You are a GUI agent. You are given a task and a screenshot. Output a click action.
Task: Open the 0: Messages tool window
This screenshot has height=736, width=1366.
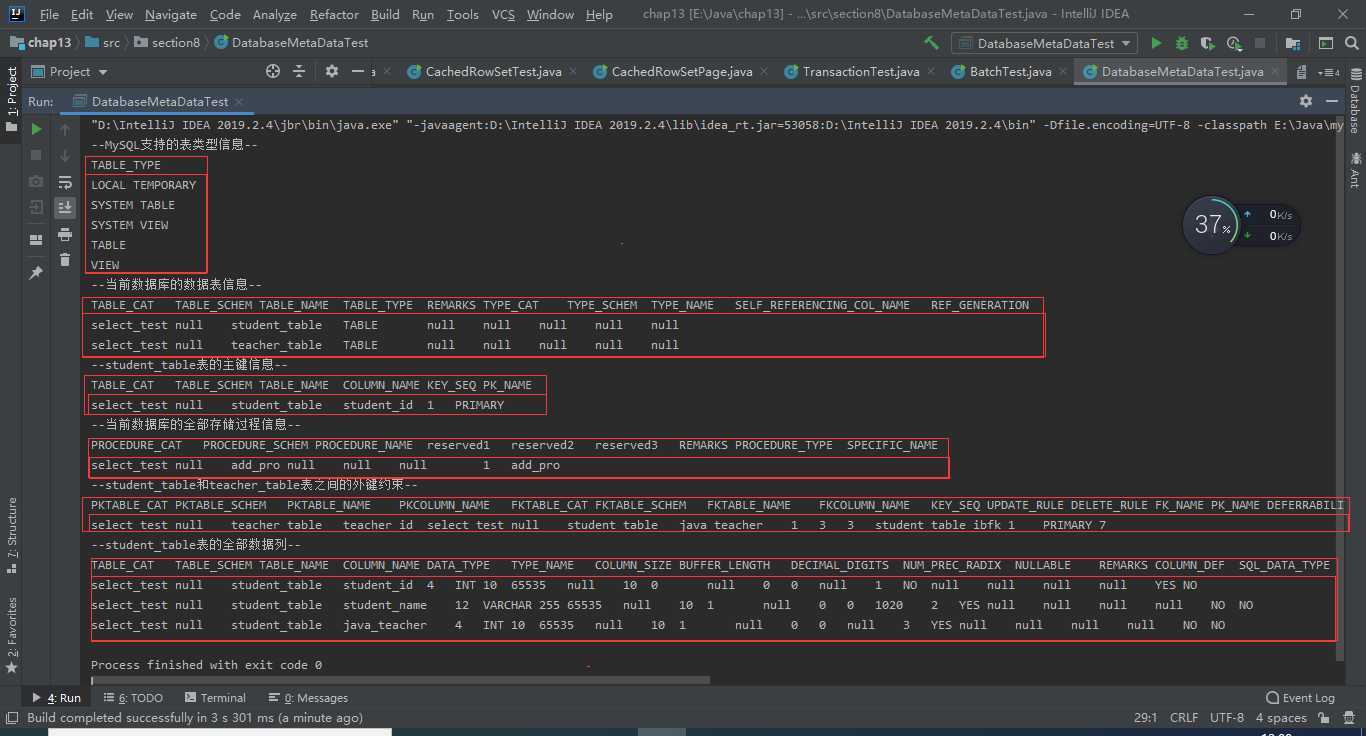coord(308,698)
